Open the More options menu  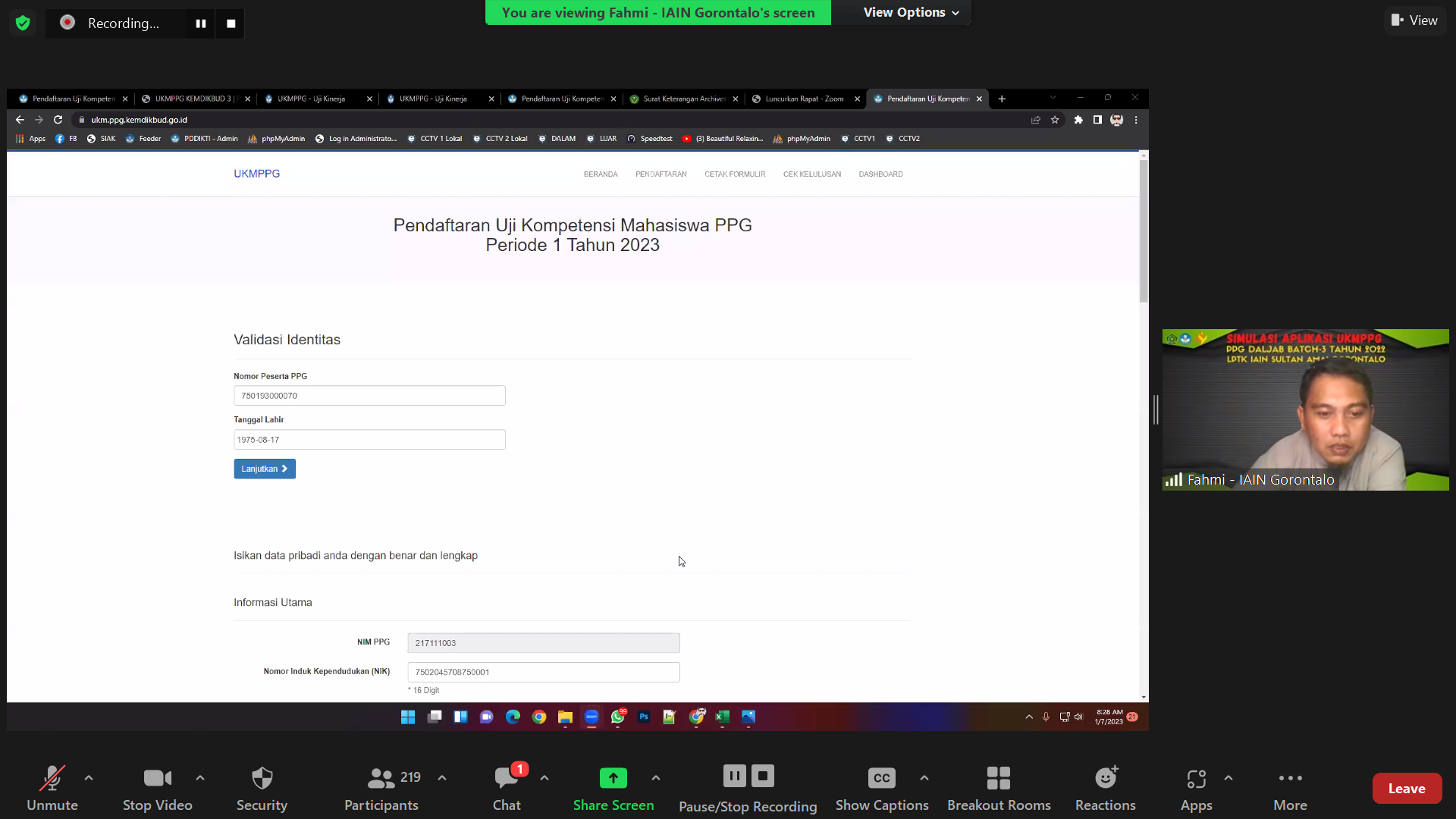coord(1290,778)
